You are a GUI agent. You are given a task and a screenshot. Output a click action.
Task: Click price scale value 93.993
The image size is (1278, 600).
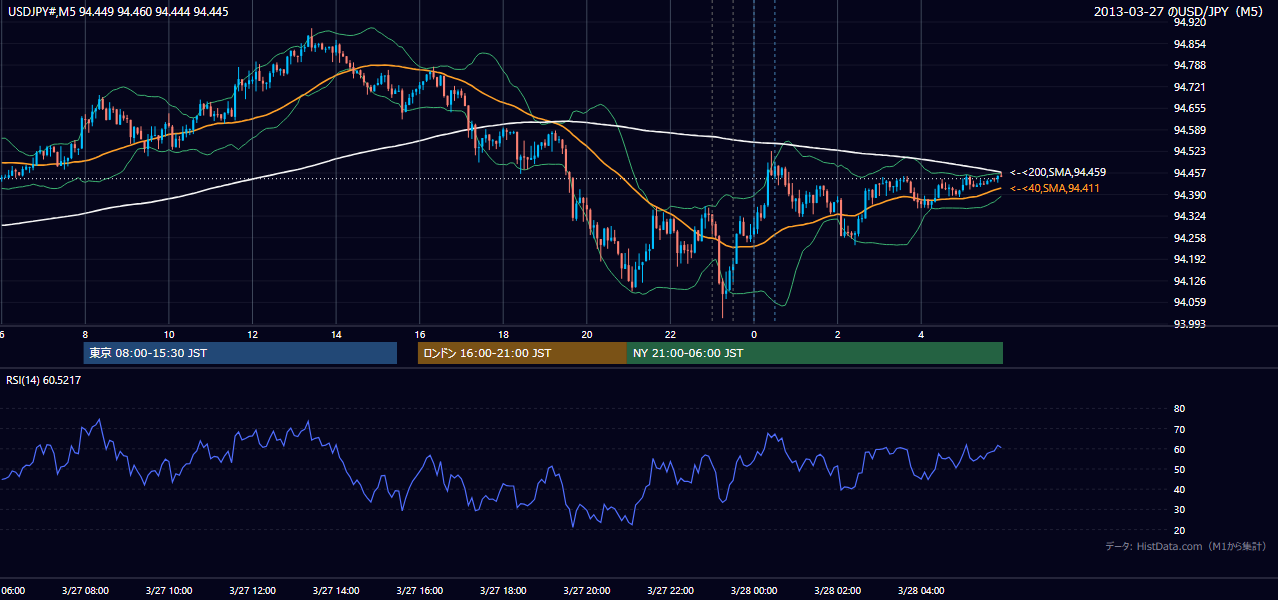pos(1189,324)
